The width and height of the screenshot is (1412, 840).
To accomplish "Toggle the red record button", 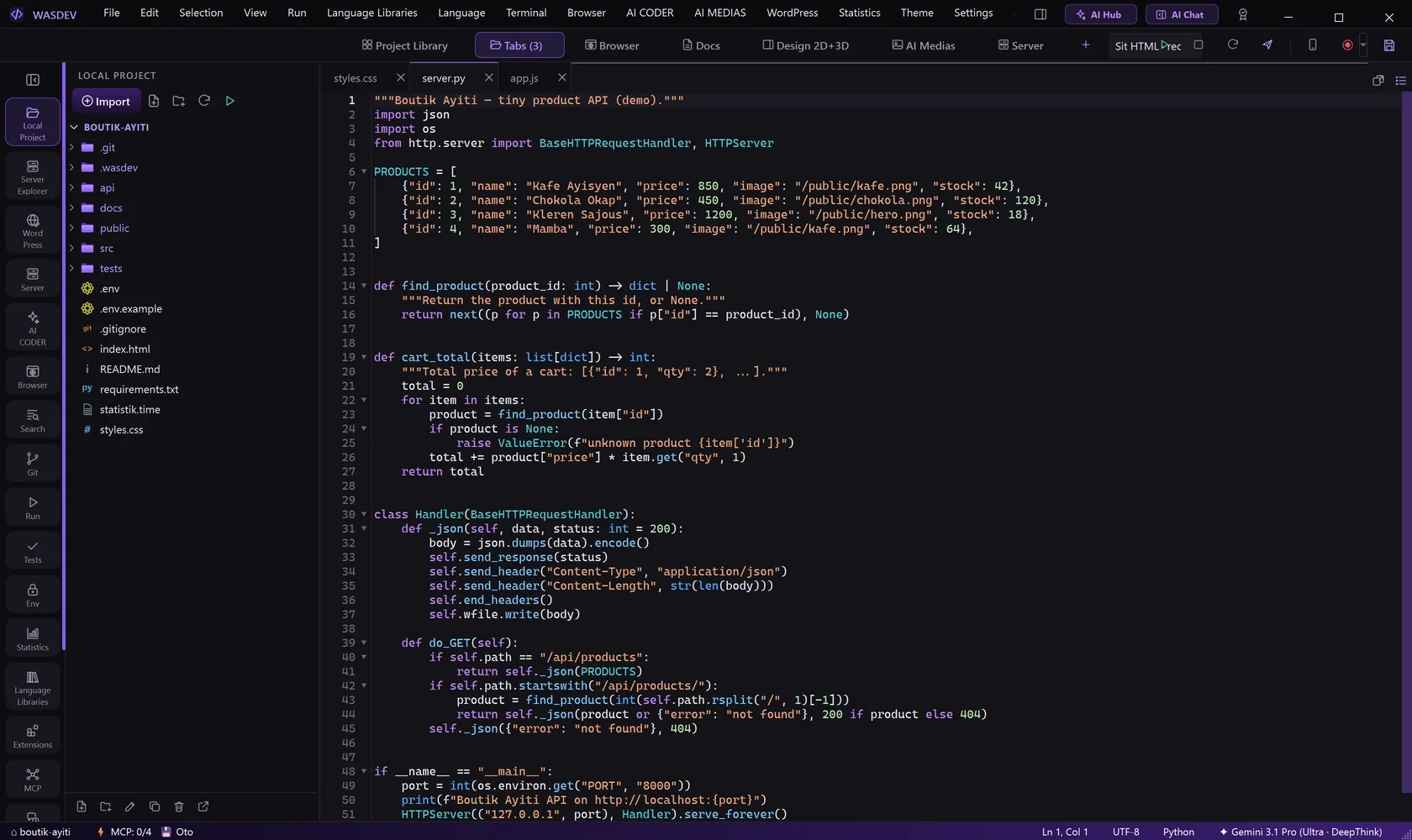I will (1347, 45).
